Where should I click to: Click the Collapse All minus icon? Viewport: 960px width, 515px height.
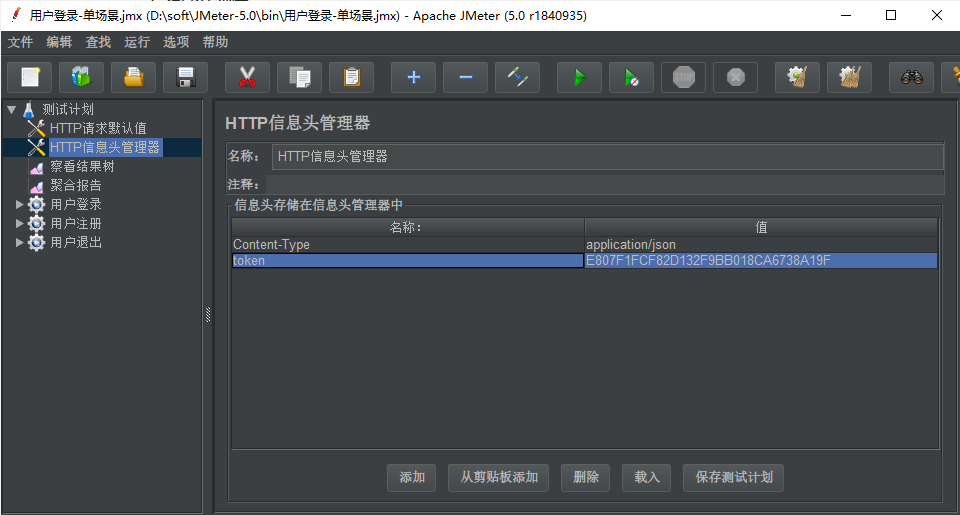point(465,77)
